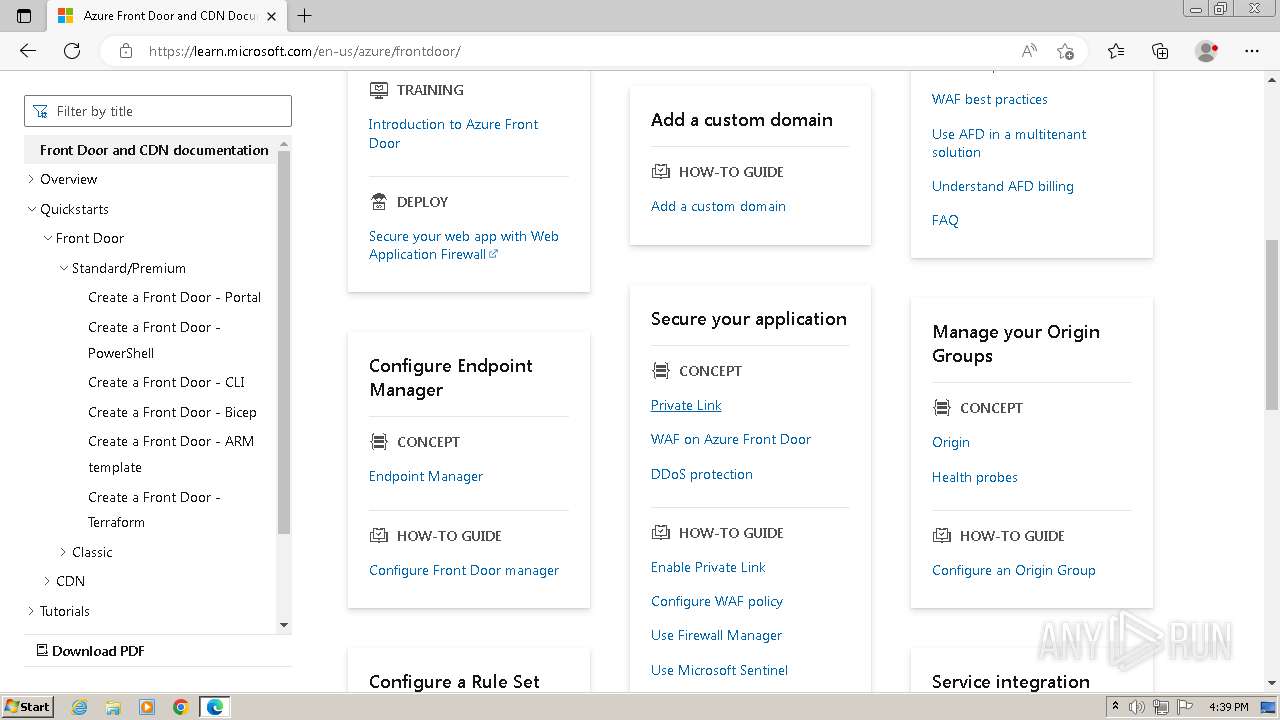Open the Enable Private Link guide
1280x720 pixels.
[708, 567]
